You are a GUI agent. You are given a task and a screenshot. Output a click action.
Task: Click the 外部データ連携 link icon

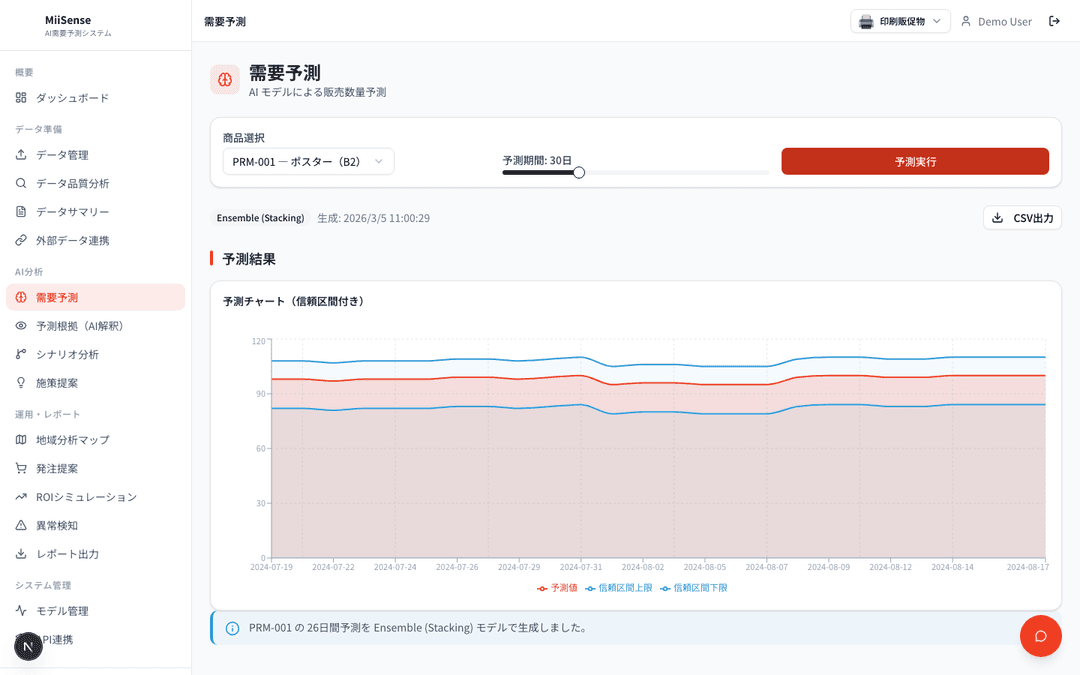point(21,240)
